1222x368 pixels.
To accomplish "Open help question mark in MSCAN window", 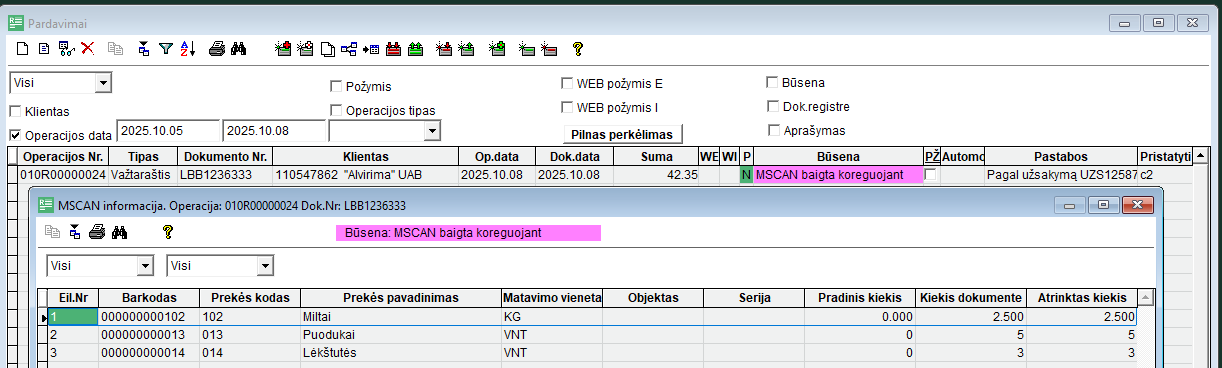I will [168, 232].
